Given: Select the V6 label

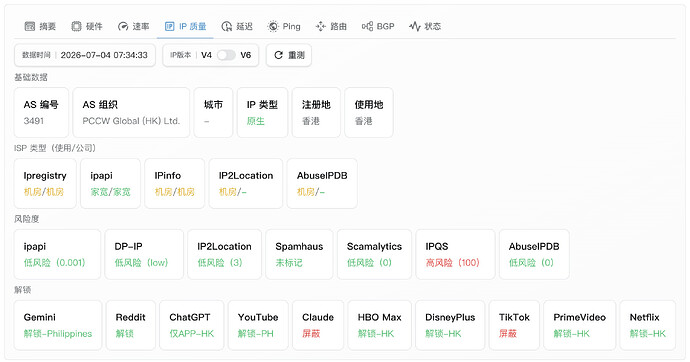Looking at the screenshot, I should point(246,55).
